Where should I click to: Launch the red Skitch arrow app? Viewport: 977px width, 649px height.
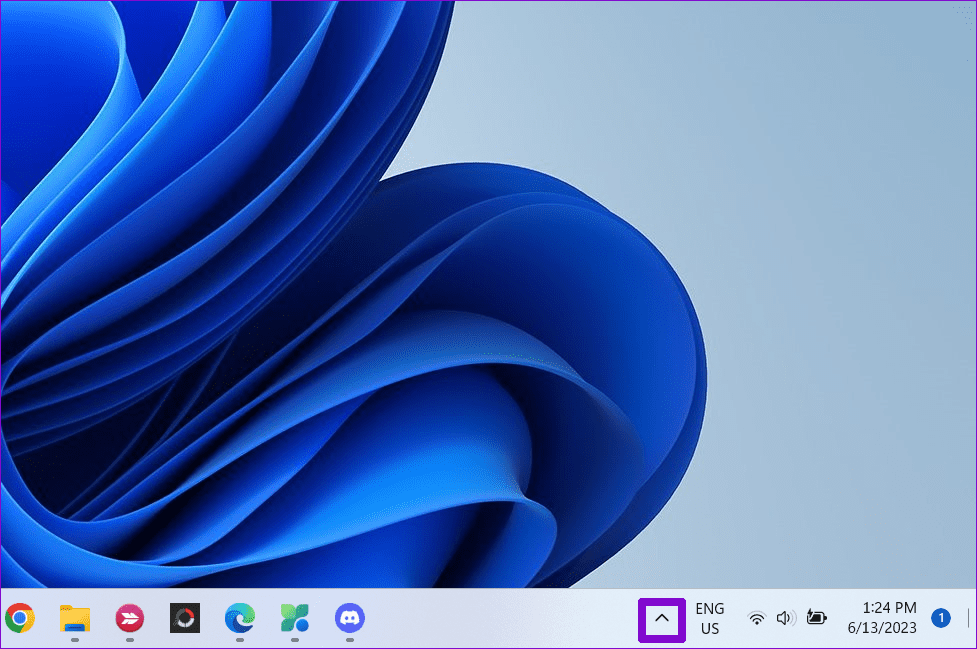click(x=130, y=618)
